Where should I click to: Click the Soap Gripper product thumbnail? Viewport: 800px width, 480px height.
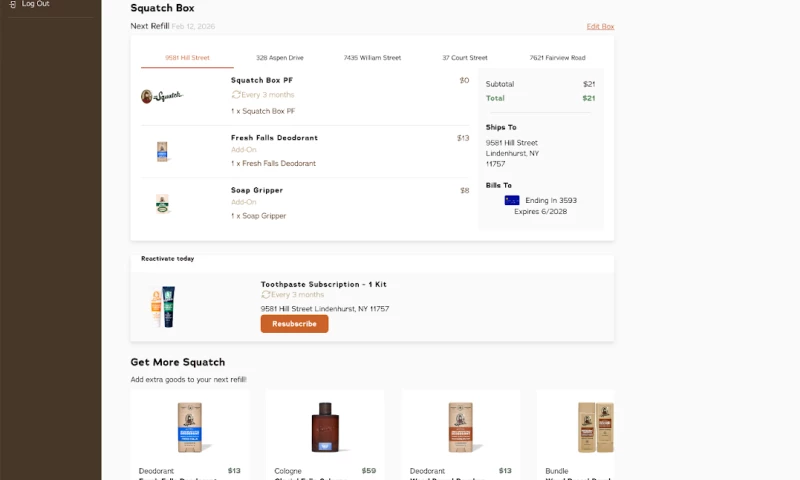[x=162, y=204]
